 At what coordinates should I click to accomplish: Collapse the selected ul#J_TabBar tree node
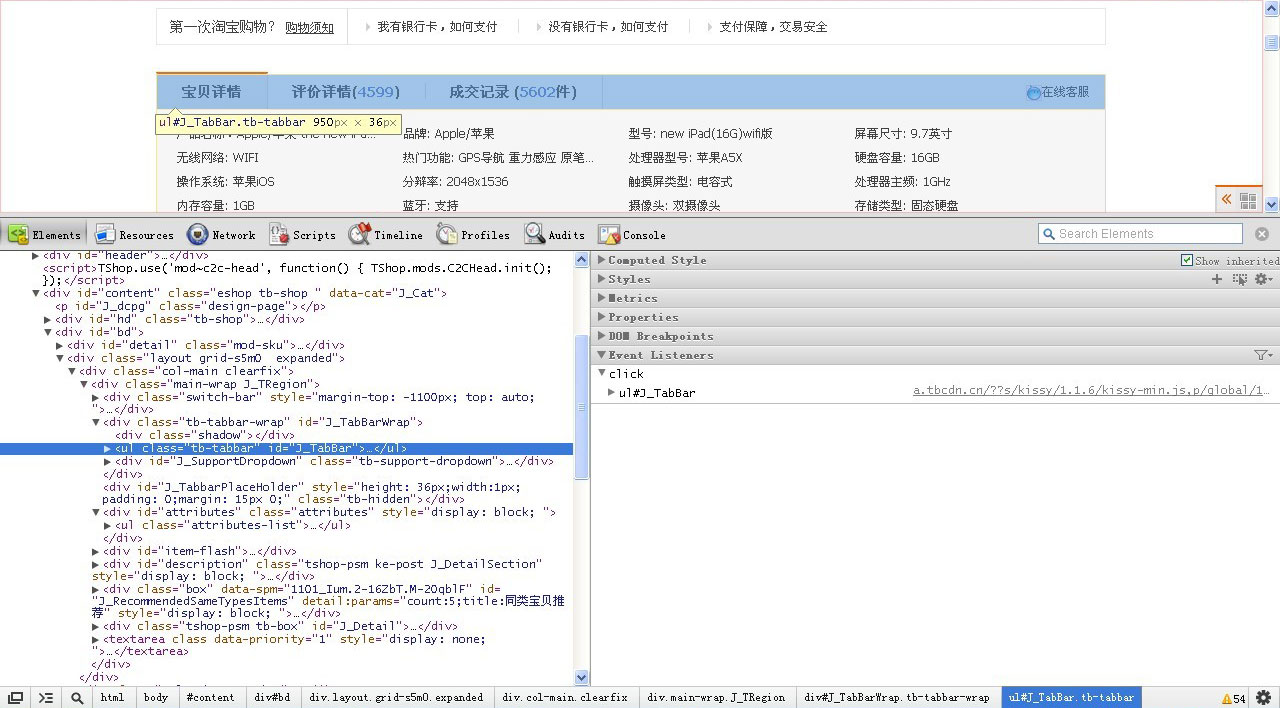[107, 448]
